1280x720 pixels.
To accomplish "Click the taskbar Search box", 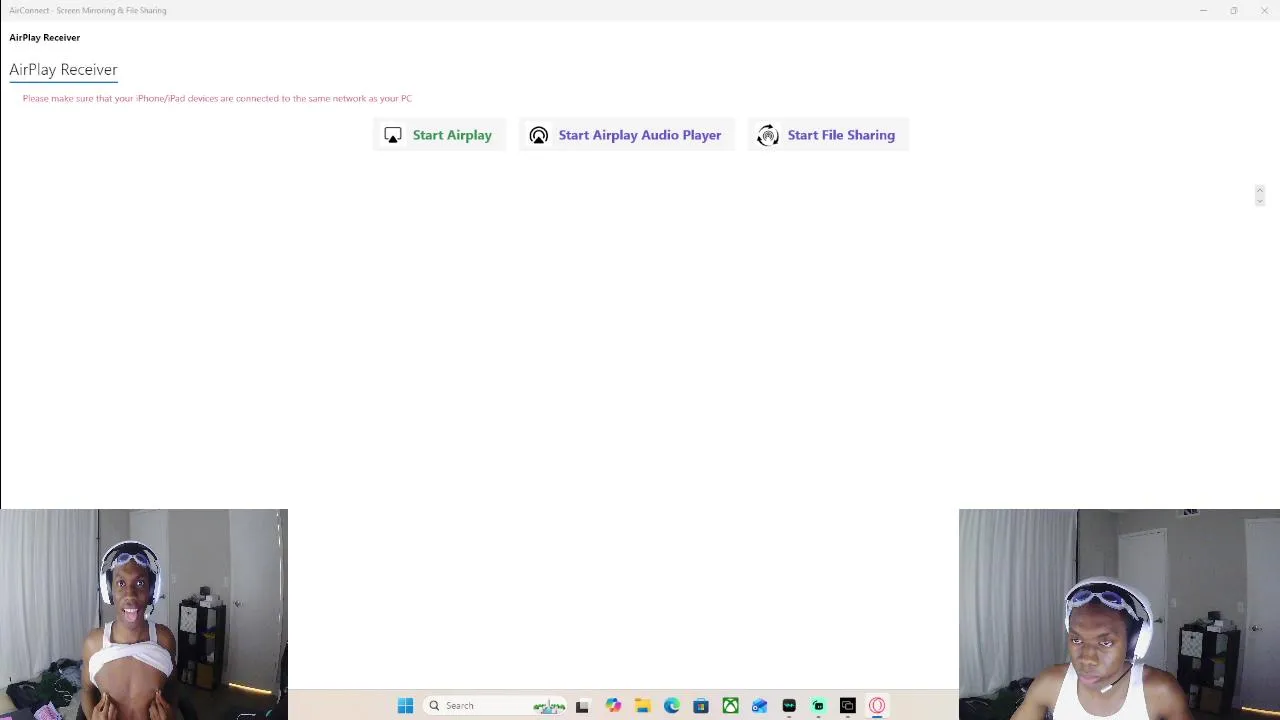I will click(x=494, y=706).
